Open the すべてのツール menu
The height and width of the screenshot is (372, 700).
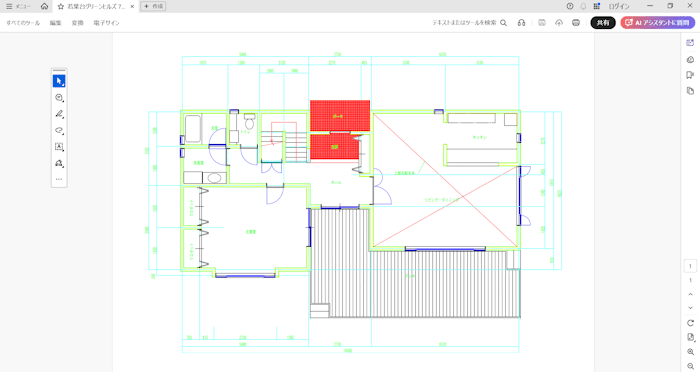coord(23,23)
